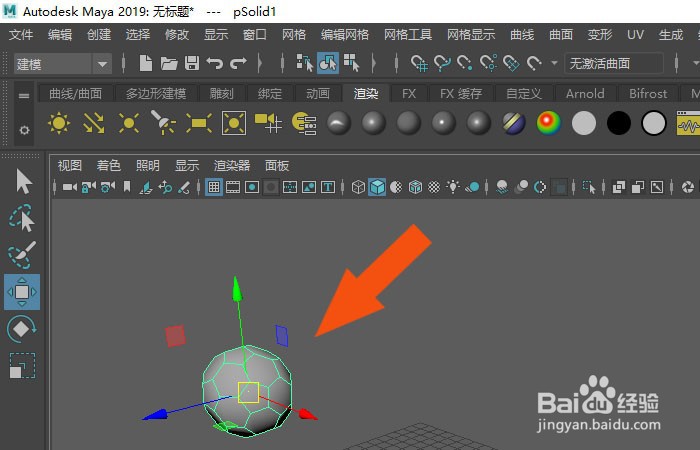Enable wireframe display in viewport

358,187
